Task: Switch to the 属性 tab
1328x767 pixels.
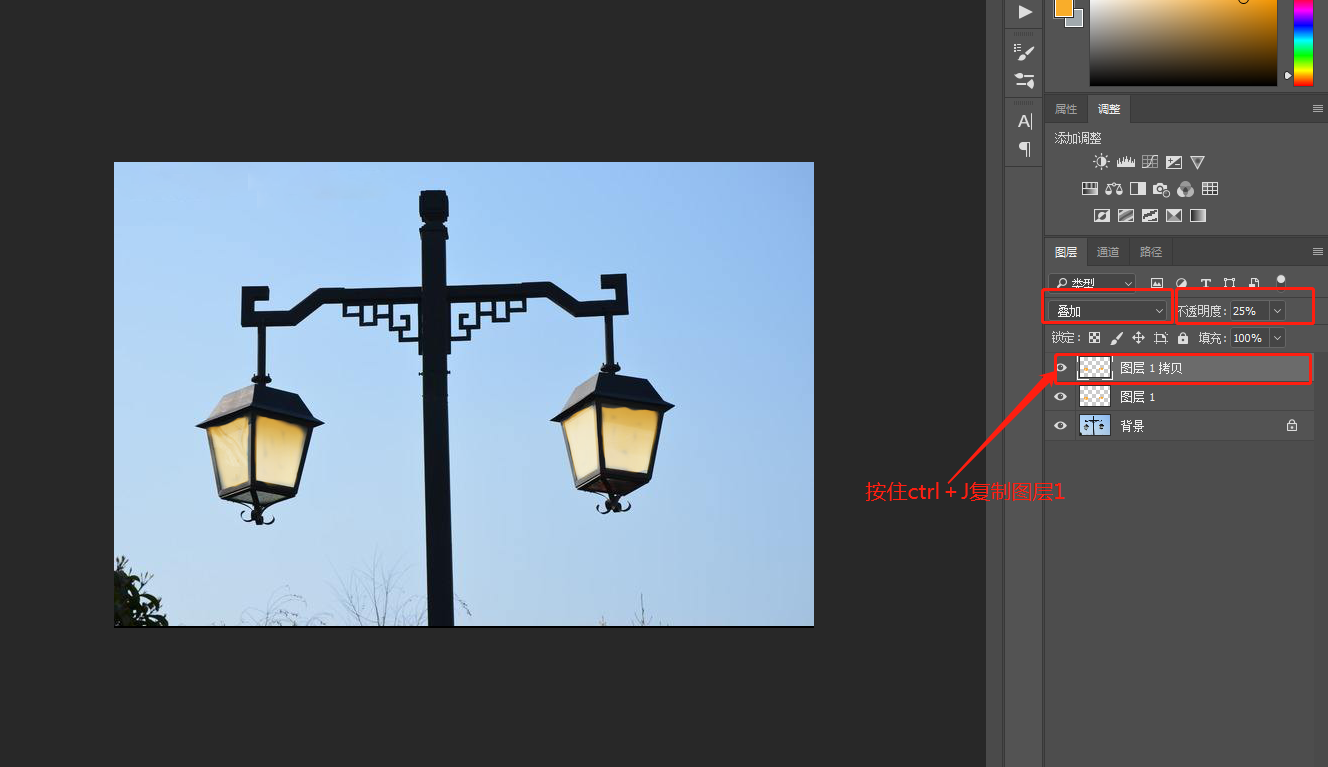Action: click(x=1066, y=109)
